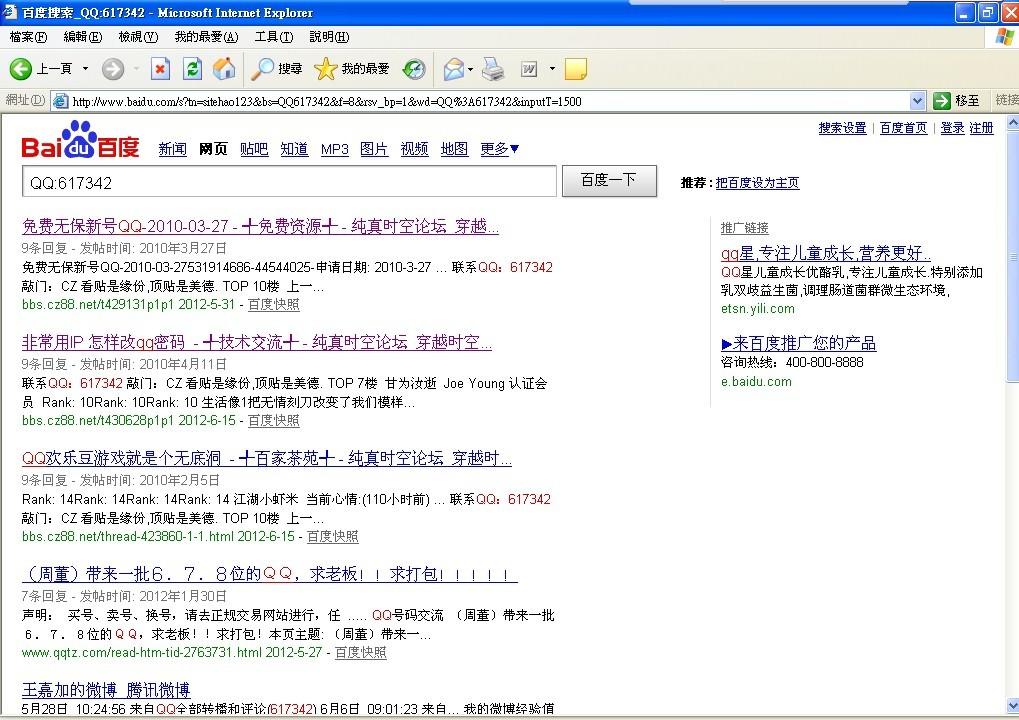
Task: Open the Edit button dropdown arrow
Action: point(552,69)
